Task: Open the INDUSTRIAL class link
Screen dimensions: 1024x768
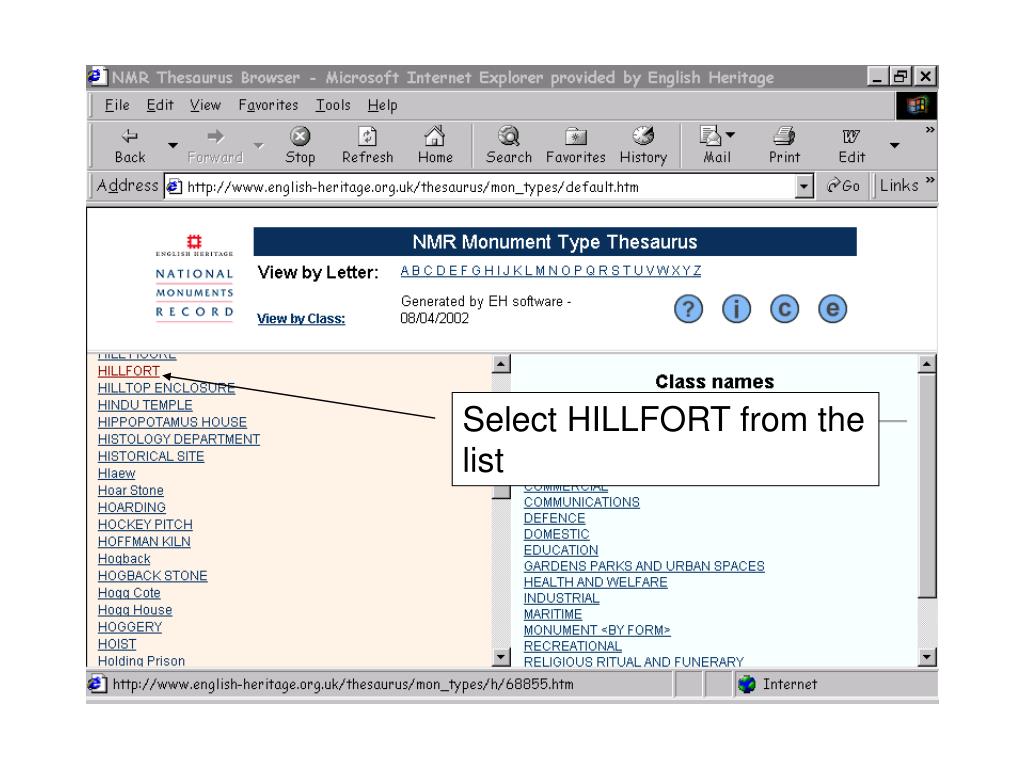Action: pyautogui.click(x=561, y=598)
